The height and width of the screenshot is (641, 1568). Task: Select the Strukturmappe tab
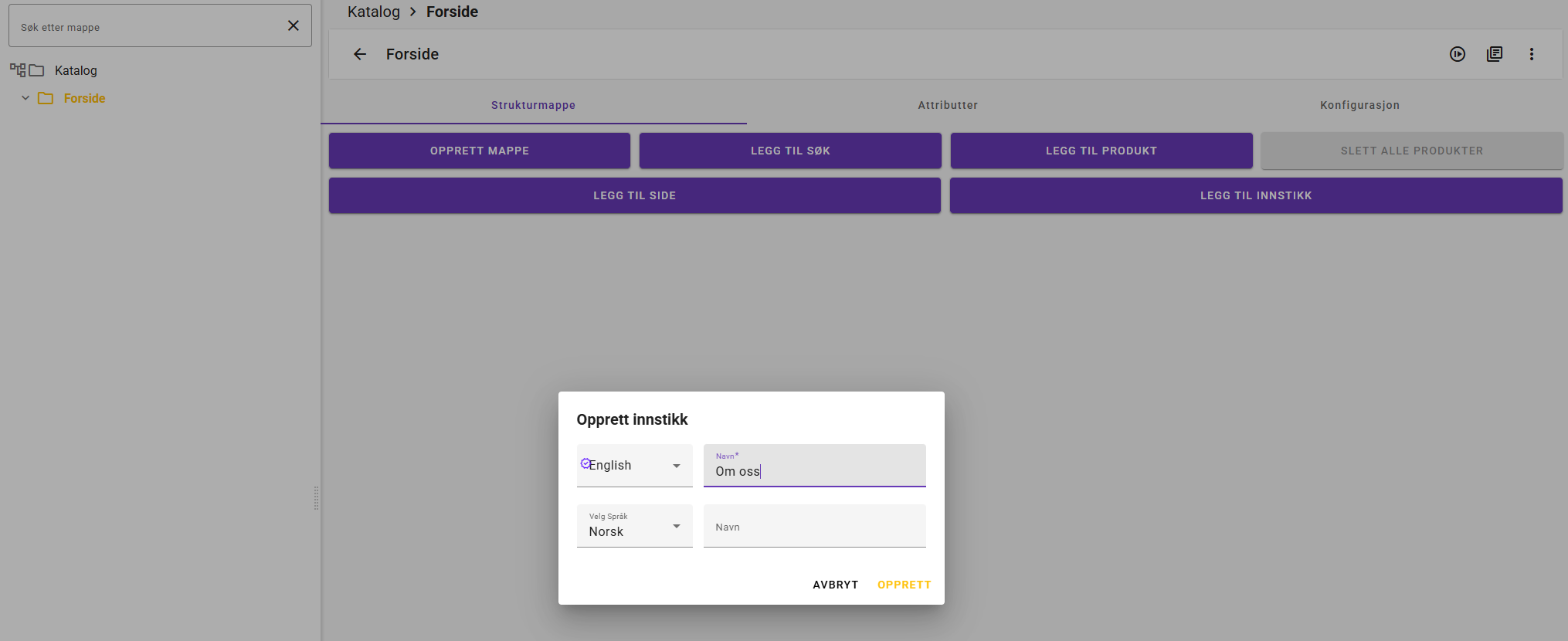[533, 105]
